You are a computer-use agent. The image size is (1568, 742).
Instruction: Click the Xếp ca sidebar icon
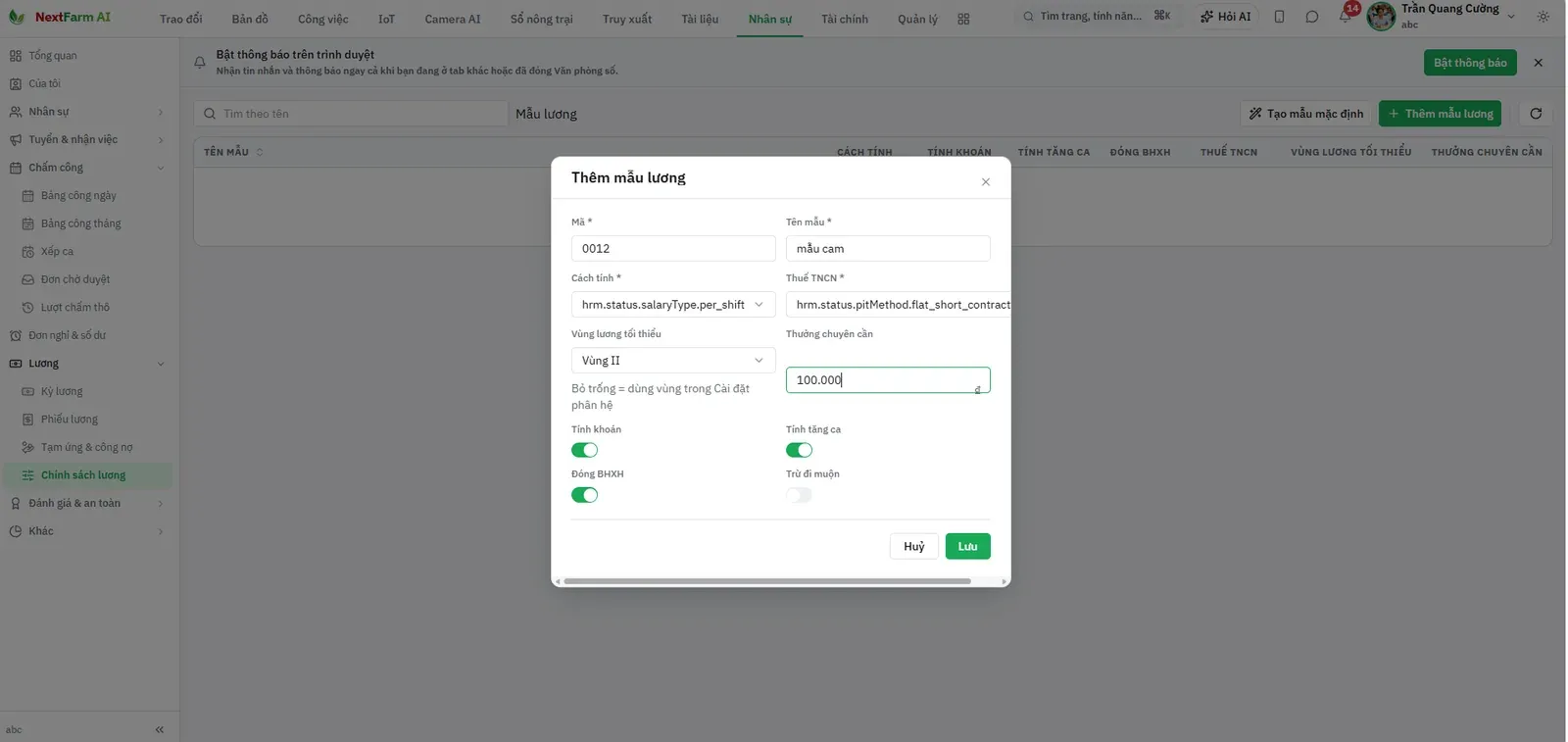point(27,252)
